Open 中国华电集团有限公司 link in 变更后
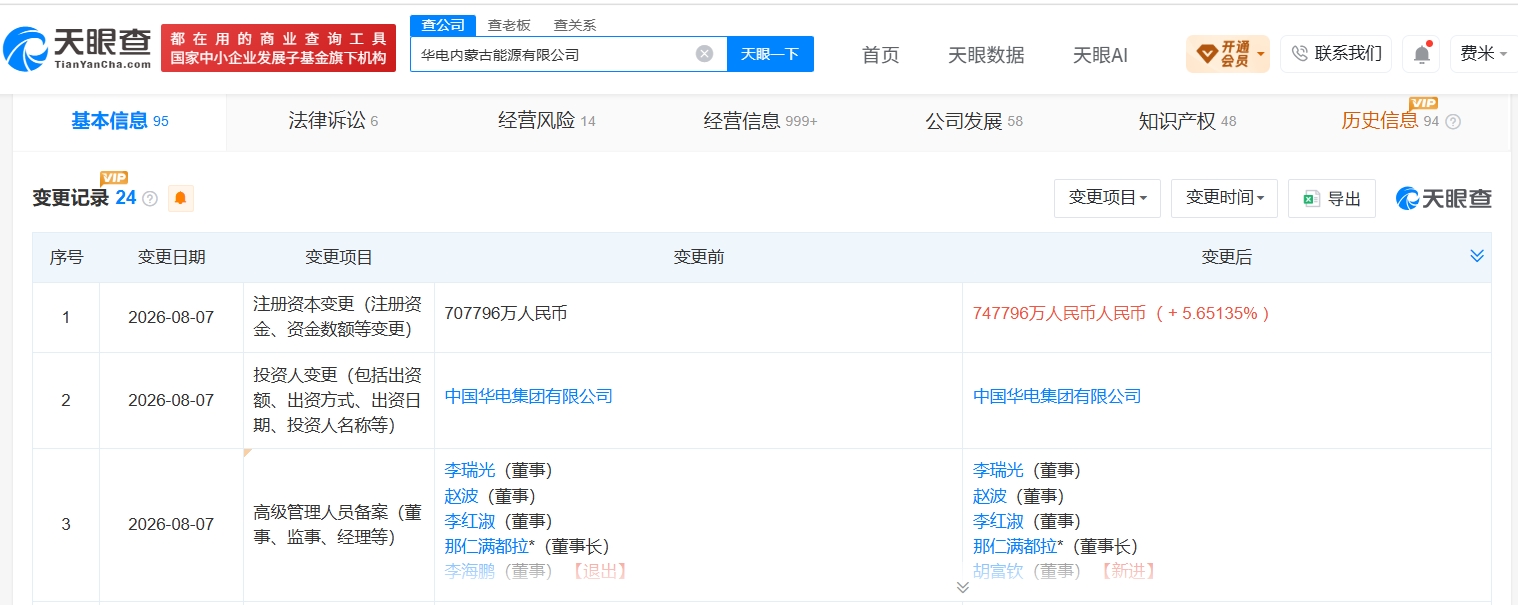Screen dimensions: 1518x605 pos(1057,396)
